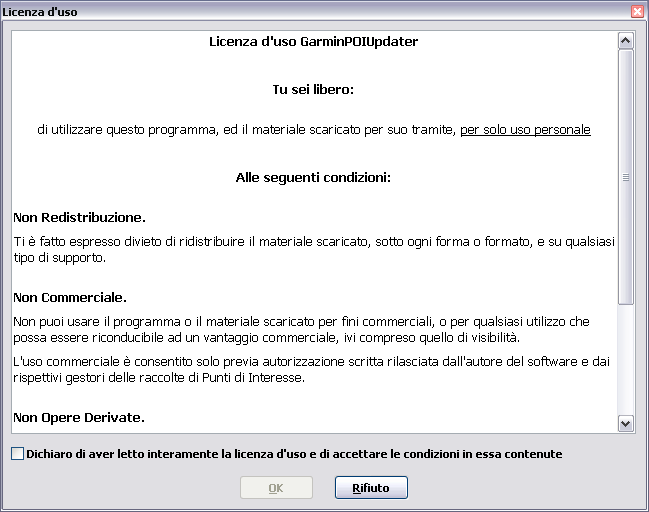Click the 'Licenza d'uso GarminPOIUpdater' heading
649x512 pixels.
click(x=313, y=42)
